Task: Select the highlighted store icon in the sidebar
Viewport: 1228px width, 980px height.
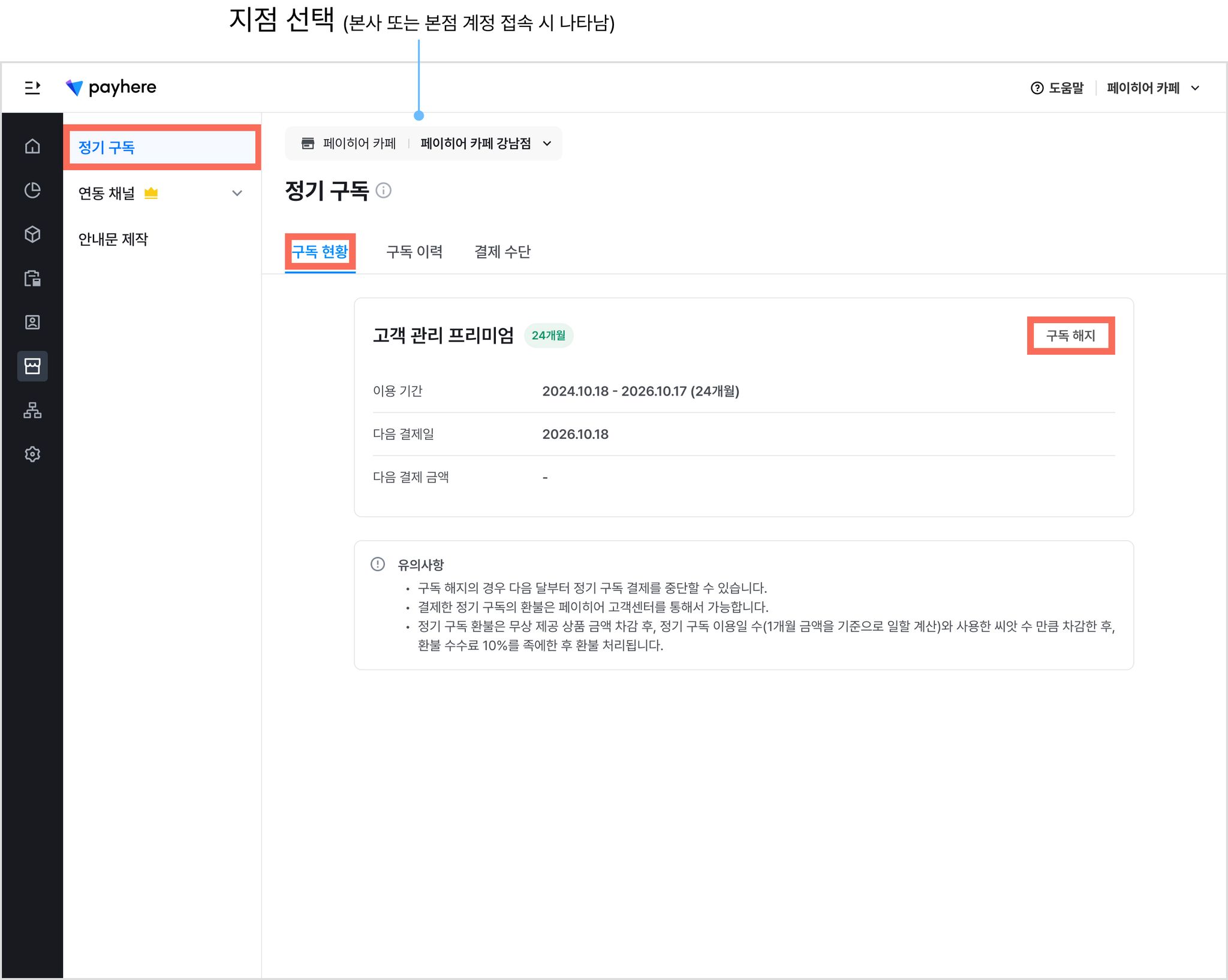Action: point(32,366)
